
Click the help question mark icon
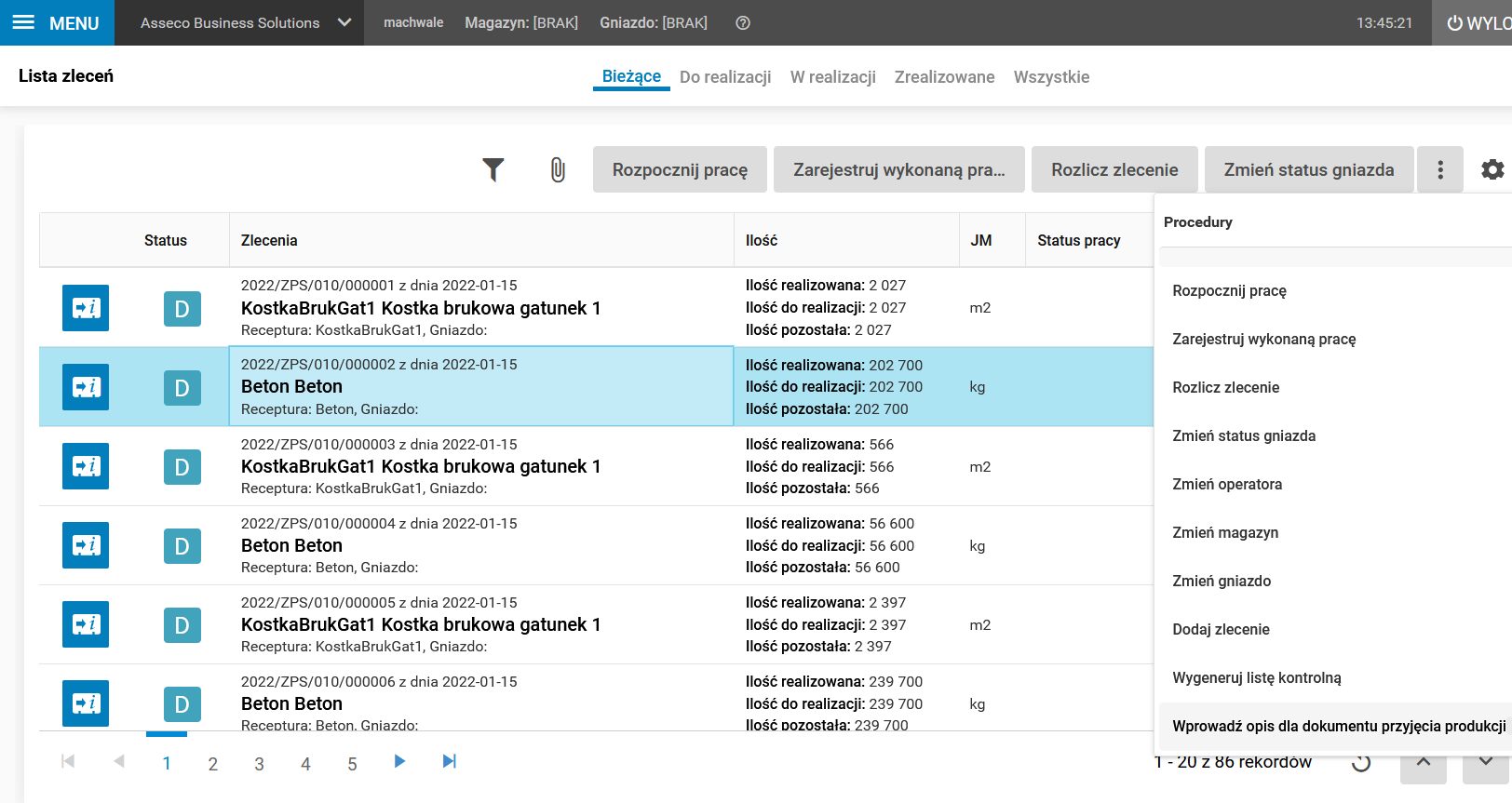point(743,23)
